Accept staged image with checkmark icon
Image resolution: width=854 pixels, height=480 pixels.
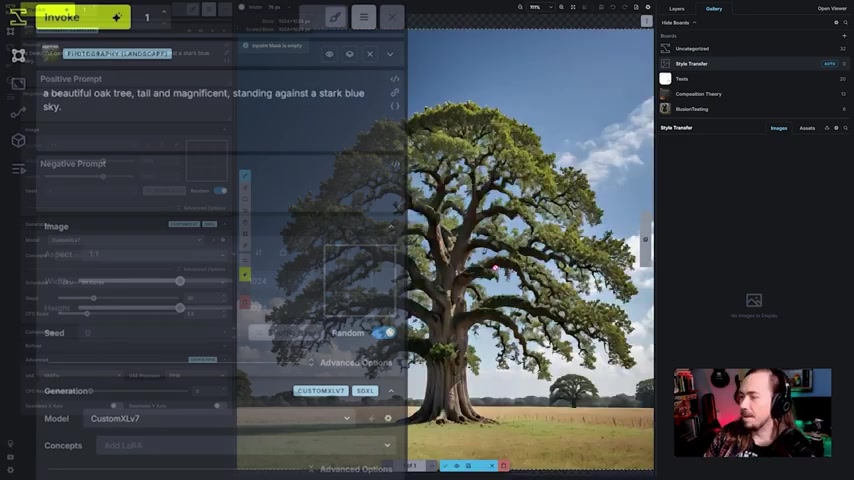pyautogui.click(x=446, y=466)
